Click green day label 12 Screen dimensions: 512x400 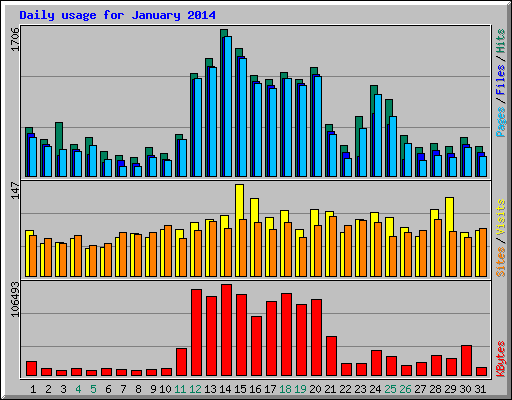point(195,389)
